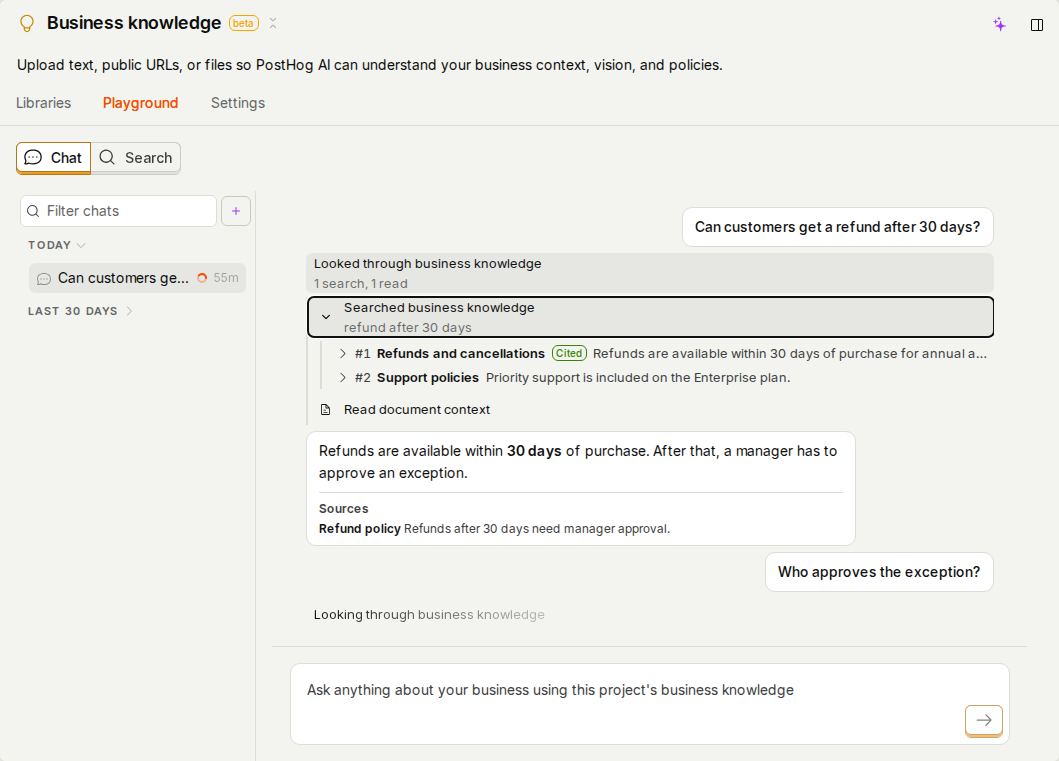1059x761 pixels.
Task: Toggle the side panel icon
Action: 1037,25
